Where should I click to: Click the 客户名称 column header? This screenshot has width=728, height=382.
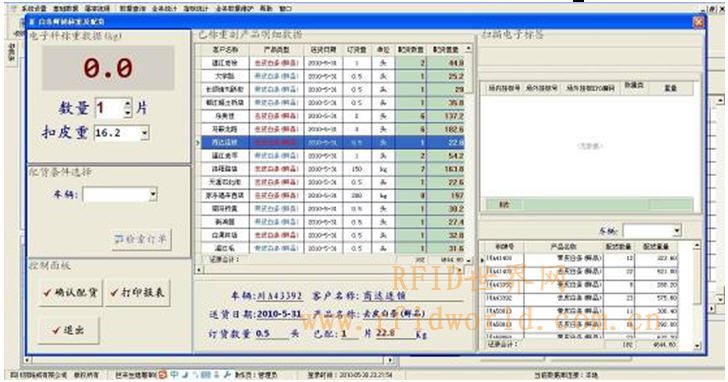coord(225,49)
